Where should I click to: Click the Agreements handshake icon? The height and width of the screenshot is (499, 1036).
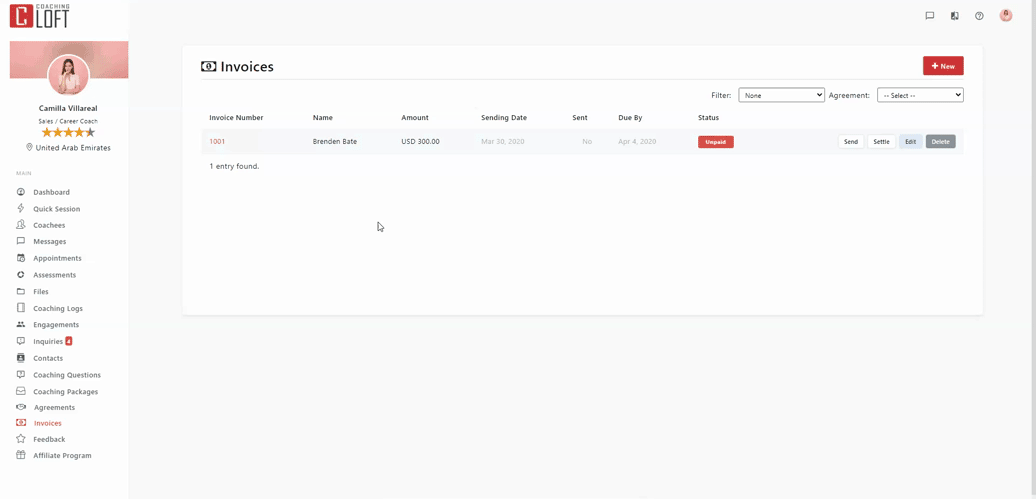[x=20, y=407]
